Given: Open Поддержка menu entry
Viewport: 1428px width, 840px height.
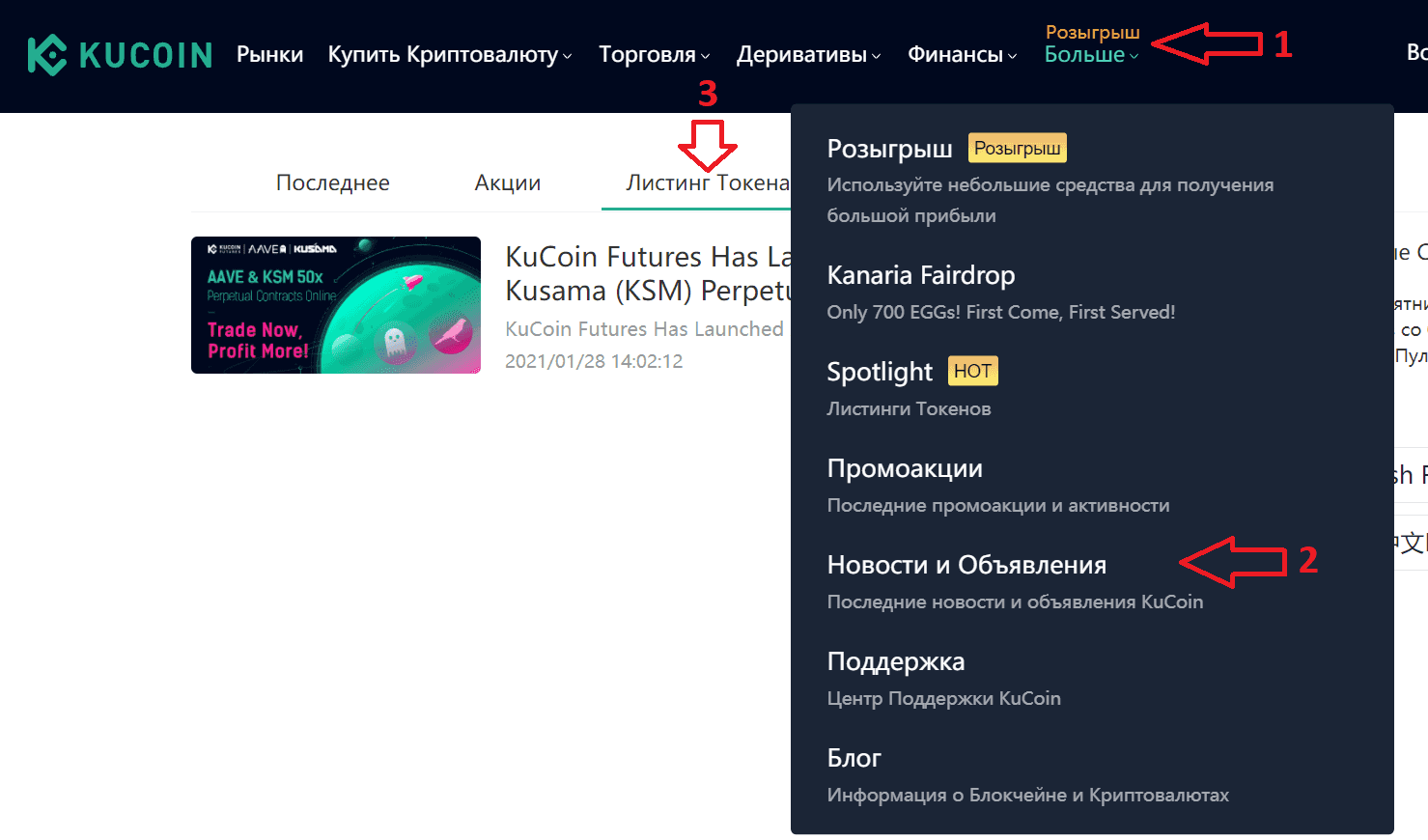Looking at the screenshot, I should (896, 661).
